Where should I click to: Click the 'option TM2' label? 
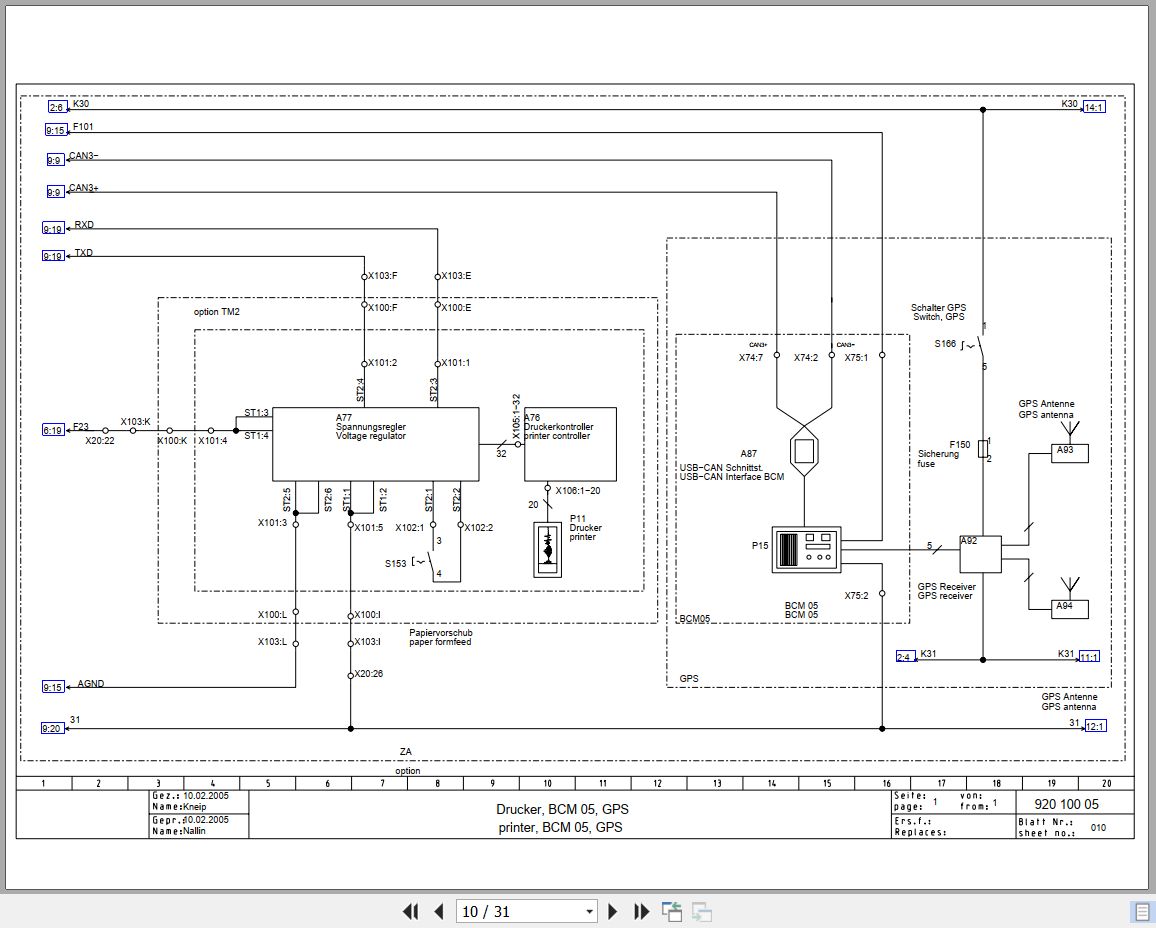[217, 312]
